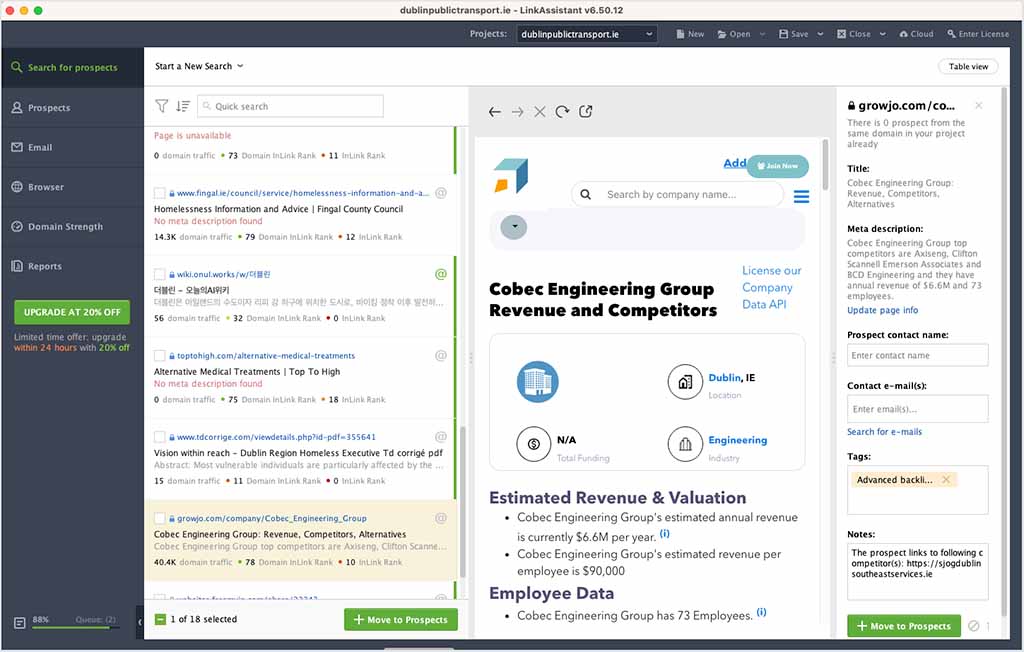Open the filter options with the funnel icon
Screen dimensions: 1024x652
[x=162, y=105]
